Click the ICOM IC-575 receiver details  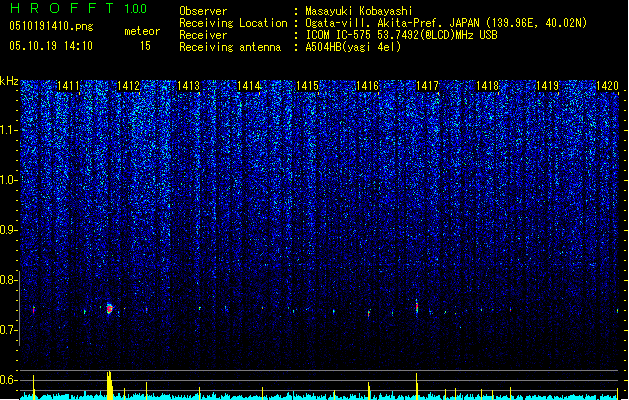(x=401, y=35)
